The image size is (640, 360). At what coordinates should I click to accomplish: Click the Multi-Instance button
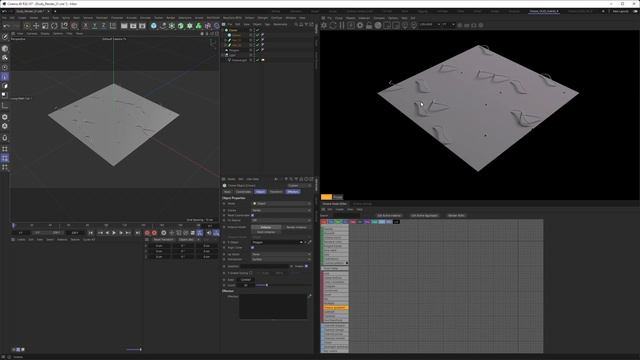point(266,232)
